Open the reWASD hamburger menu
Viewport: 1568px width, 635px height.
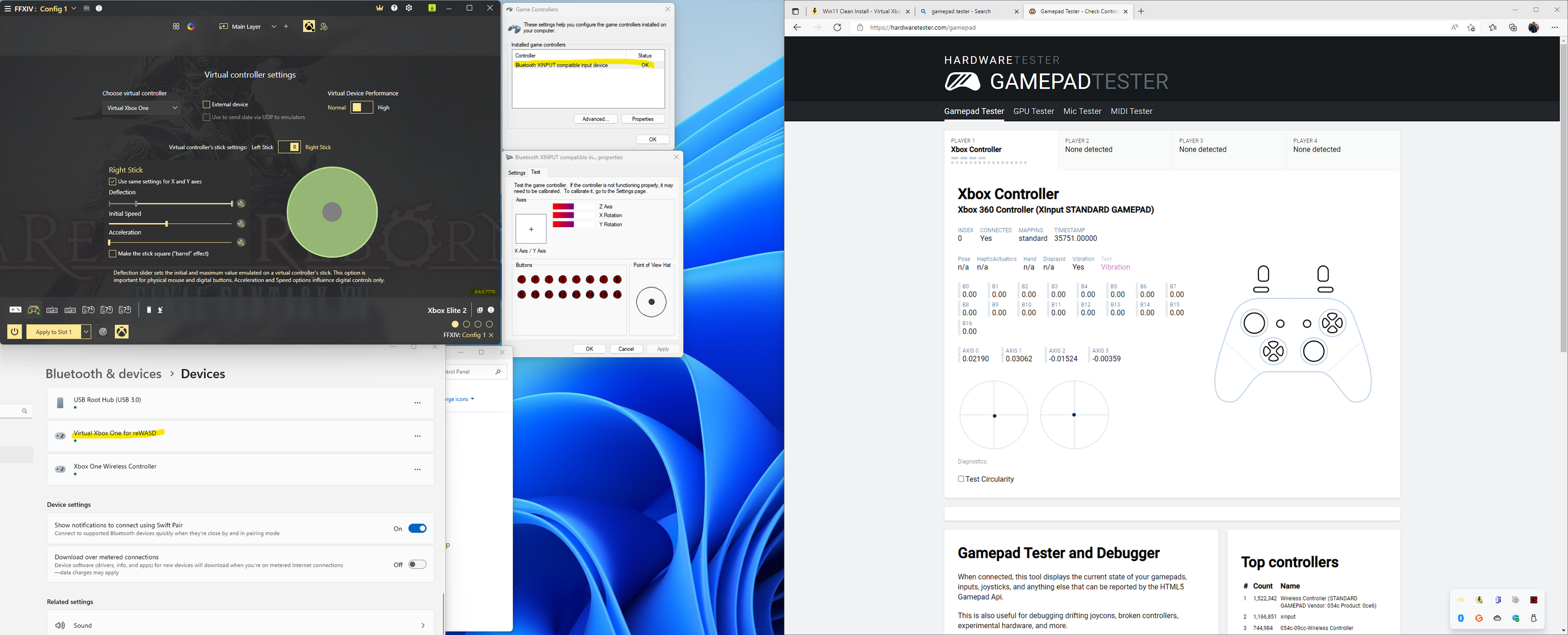pyautogui.click(x=7, y=9)
